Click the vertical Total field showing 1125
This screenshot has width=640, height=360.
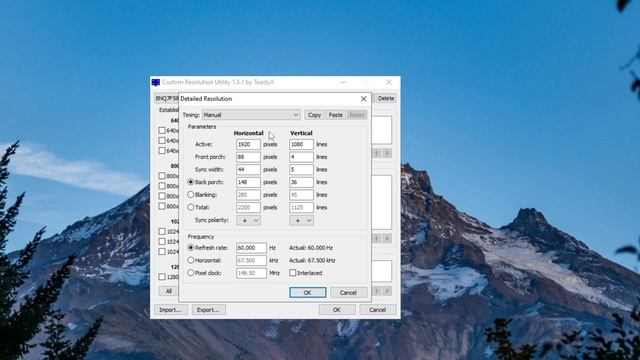tap(301, 208)
